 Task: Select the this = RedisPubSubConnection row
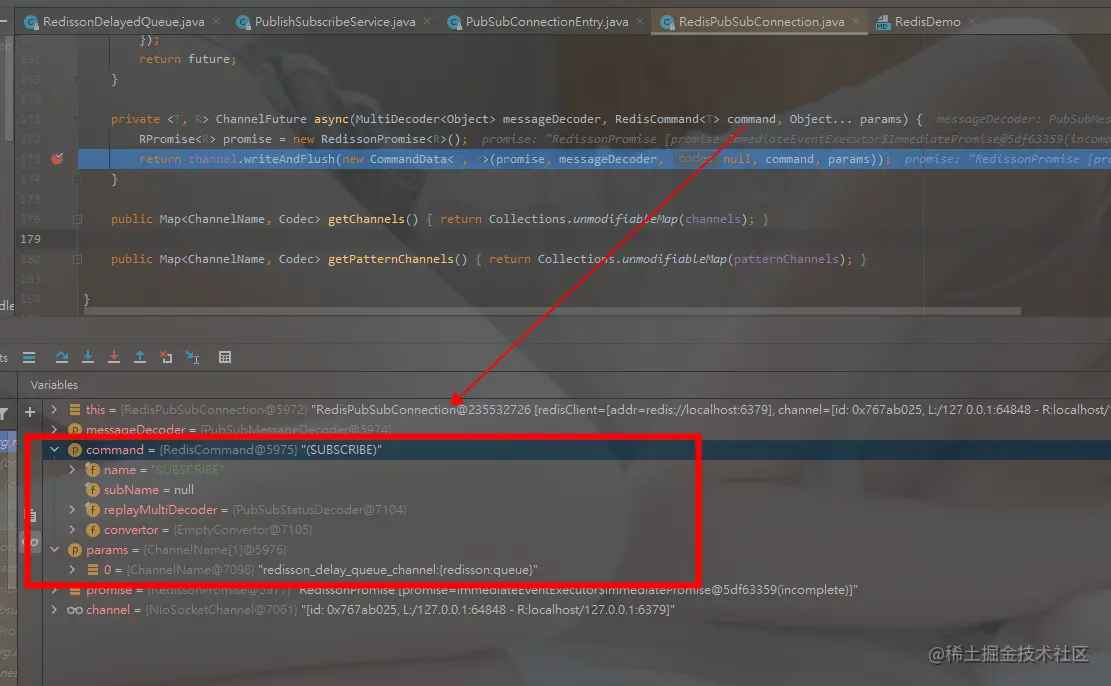tap(576, 410)
